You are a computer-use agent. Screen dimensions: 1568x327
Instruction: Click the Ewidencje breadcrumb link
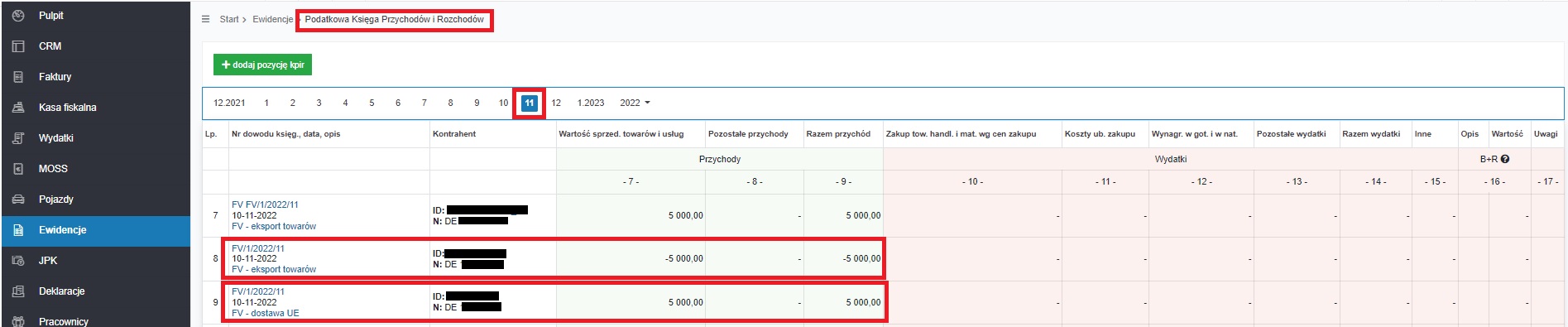(273, 19)
